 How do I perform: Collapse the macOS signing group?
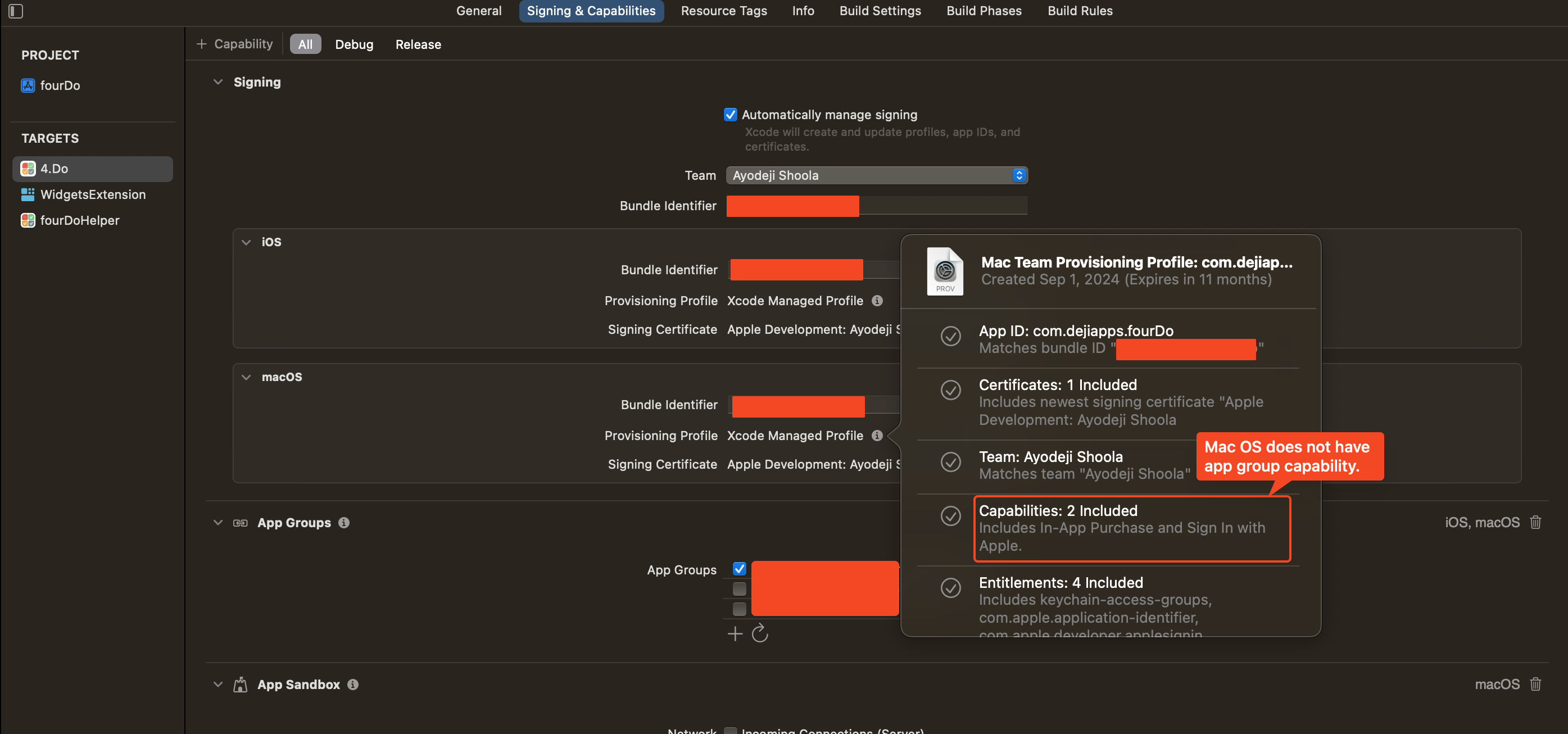[x=246, y=377]
